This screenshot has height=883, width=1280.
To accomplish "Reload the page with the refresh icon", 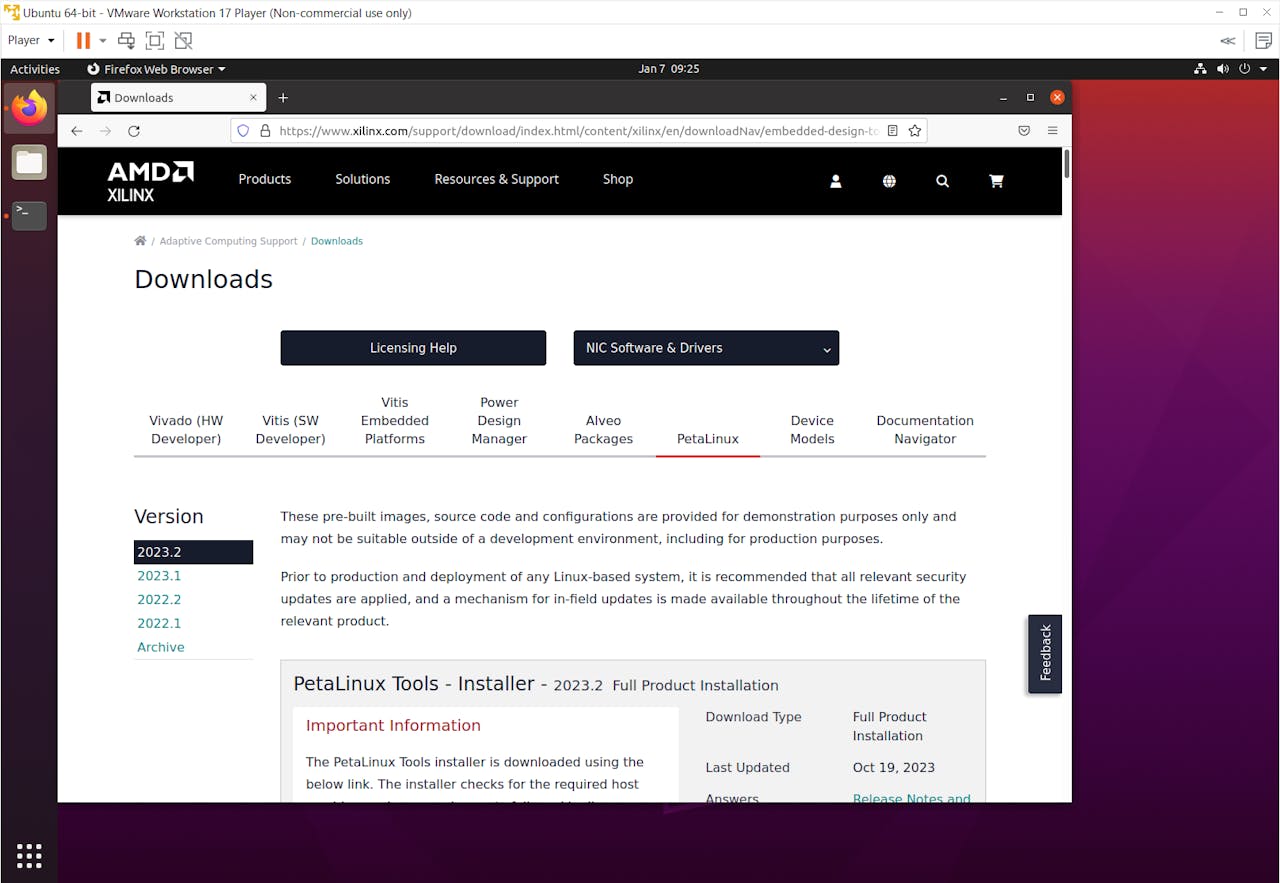I will 134,131.
